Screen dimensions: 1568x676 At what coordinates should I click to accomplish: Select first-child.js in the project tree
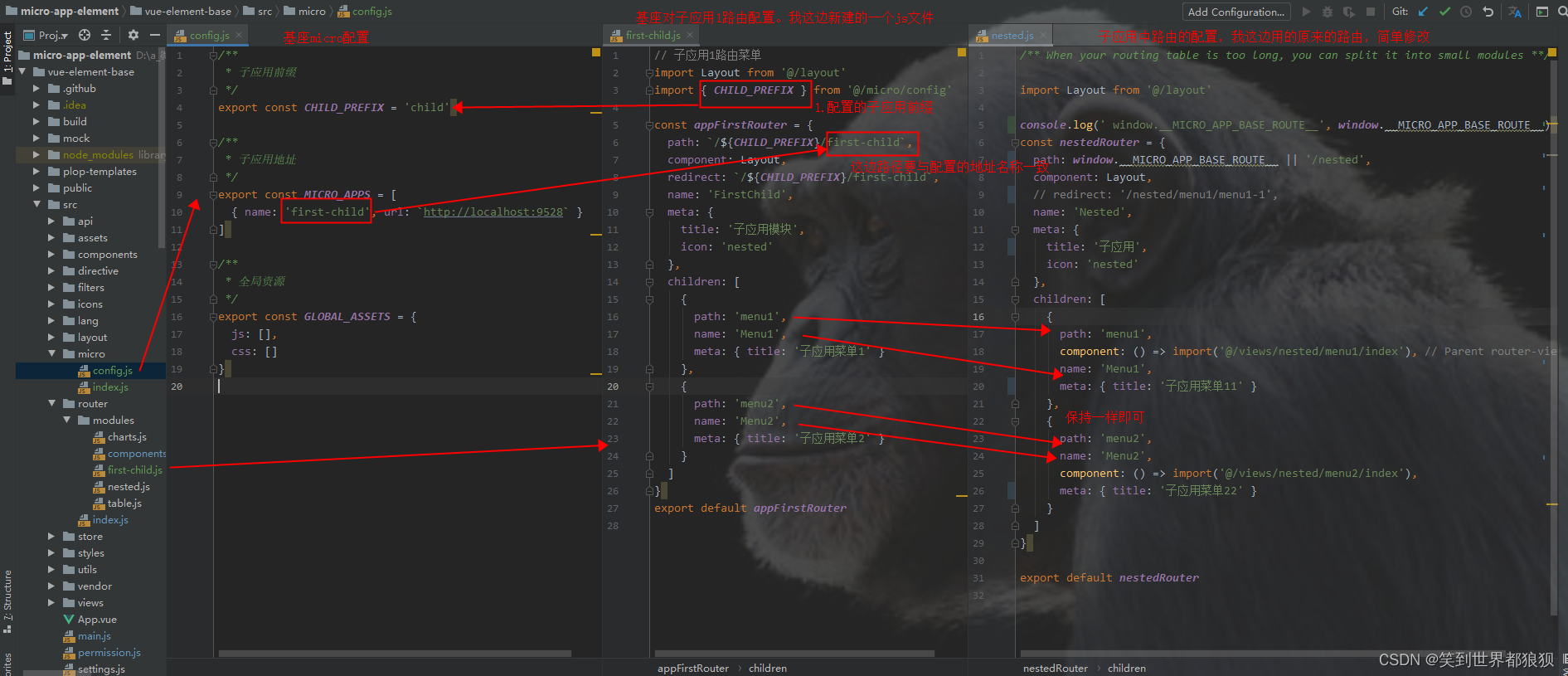pos(128,470)
